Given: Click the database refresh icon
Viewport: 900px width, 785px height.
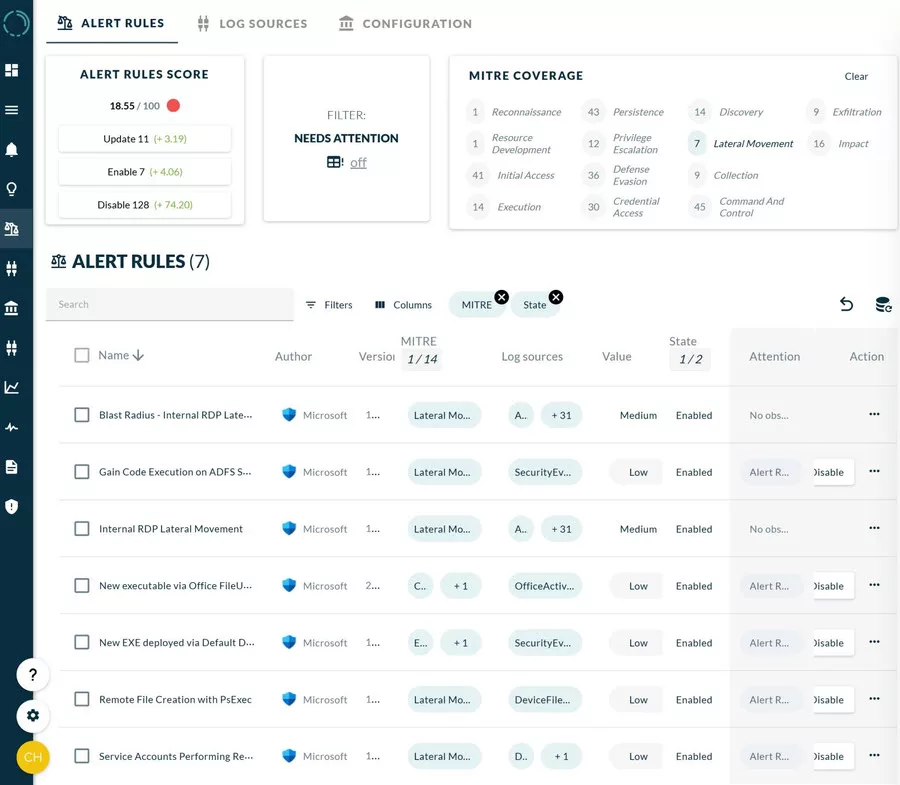Looking at the screenshot, I should pos(883,304).
